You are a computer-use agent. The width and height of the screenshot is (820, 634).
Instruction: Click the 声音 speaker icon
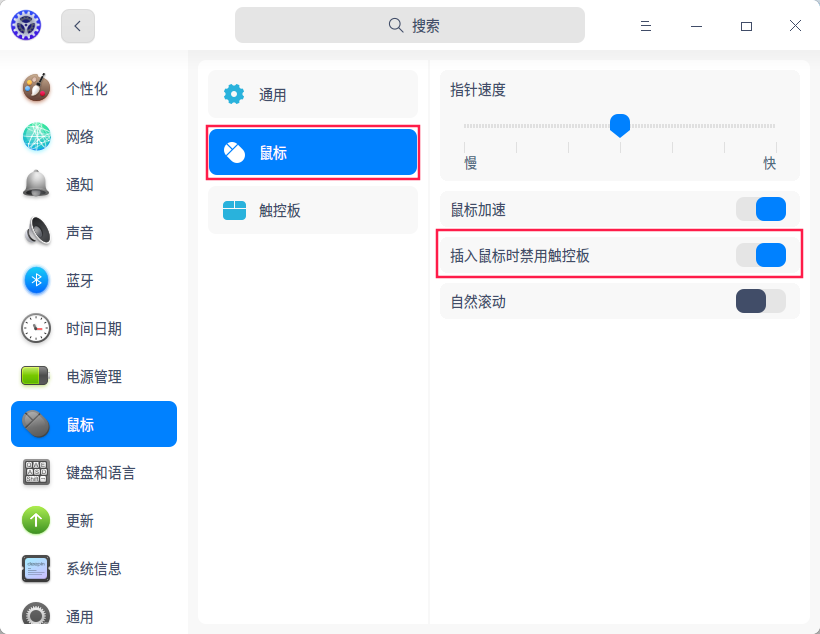[x=37, y=232]
